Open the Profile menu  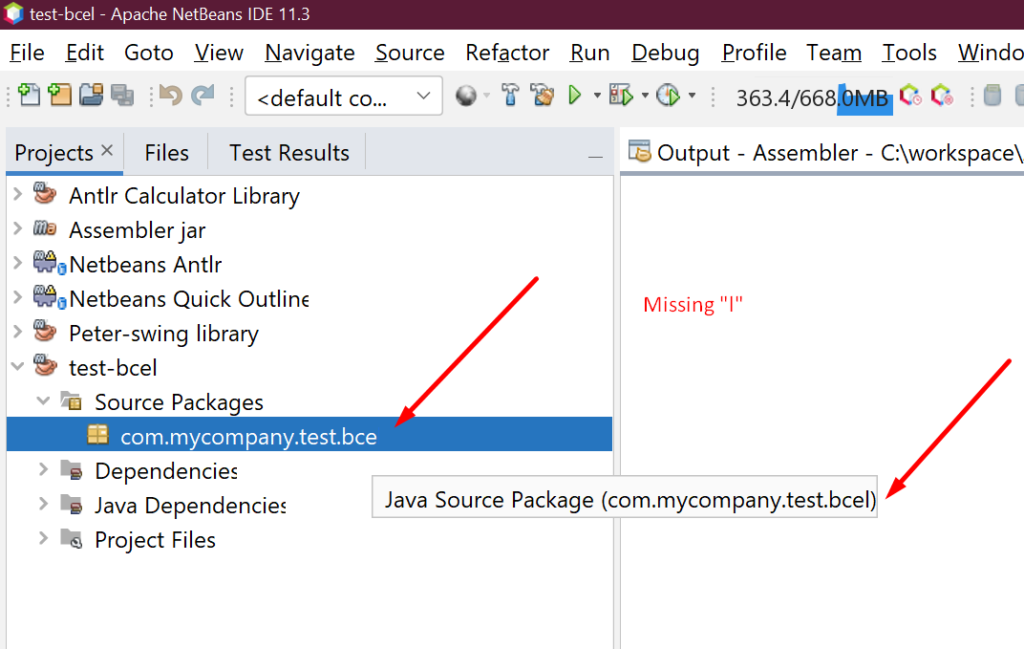coord(754,52)
